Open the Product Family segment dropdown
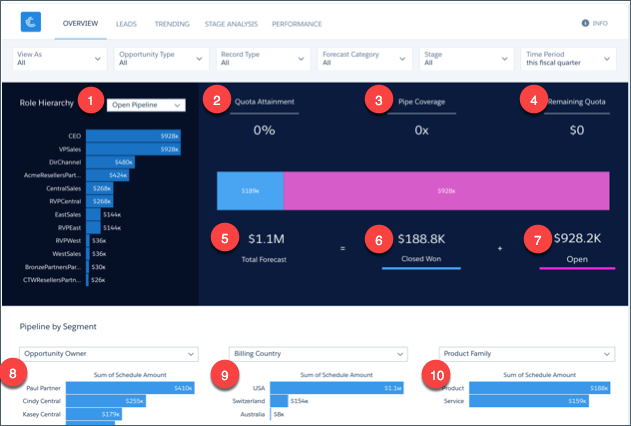This screenshot has width=631, height=426. pyautogui.click(x=527, y=354)
